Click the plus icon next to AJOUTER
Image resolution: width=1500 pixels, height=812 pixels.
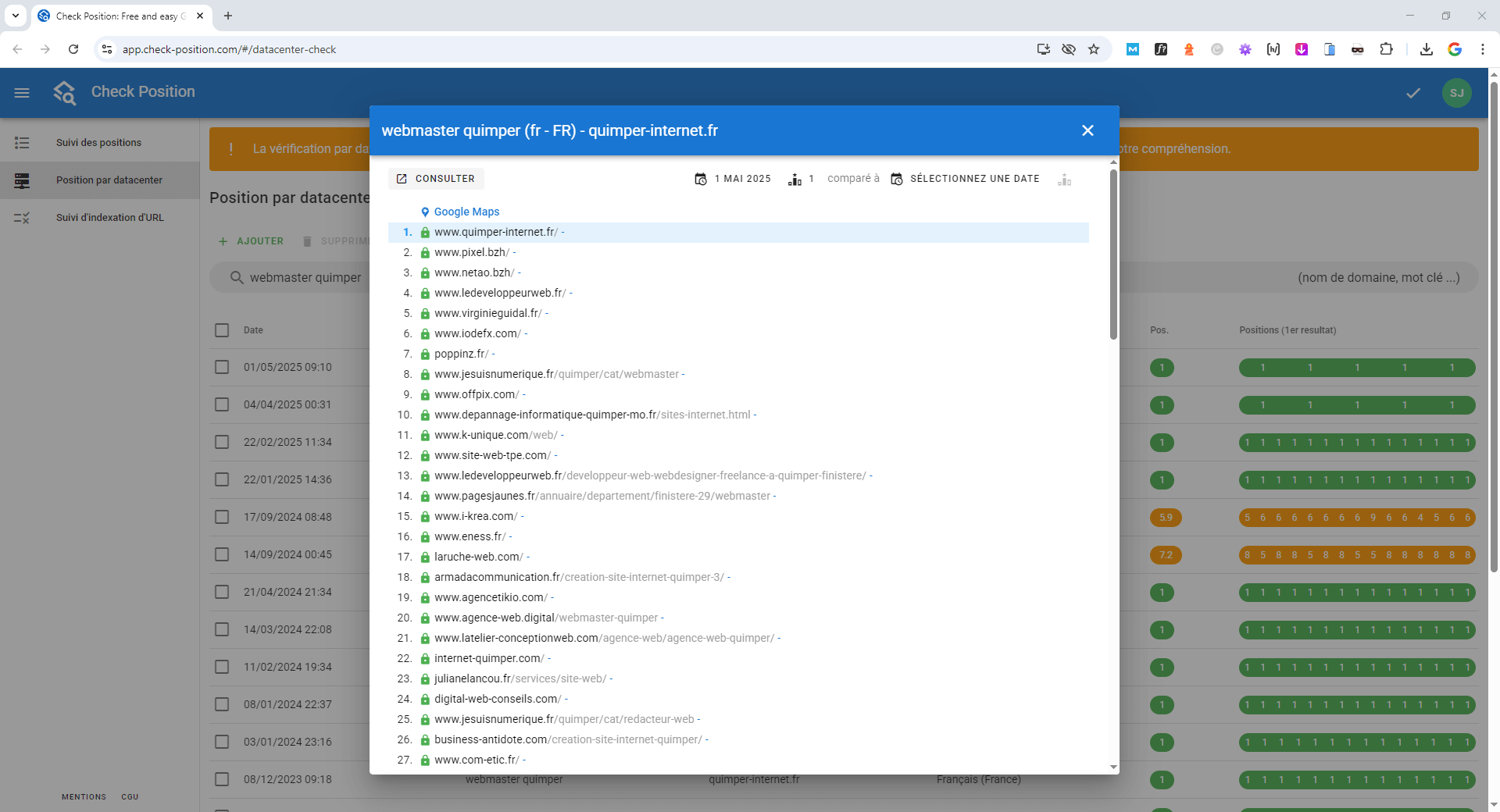click(x=223, y=241)
